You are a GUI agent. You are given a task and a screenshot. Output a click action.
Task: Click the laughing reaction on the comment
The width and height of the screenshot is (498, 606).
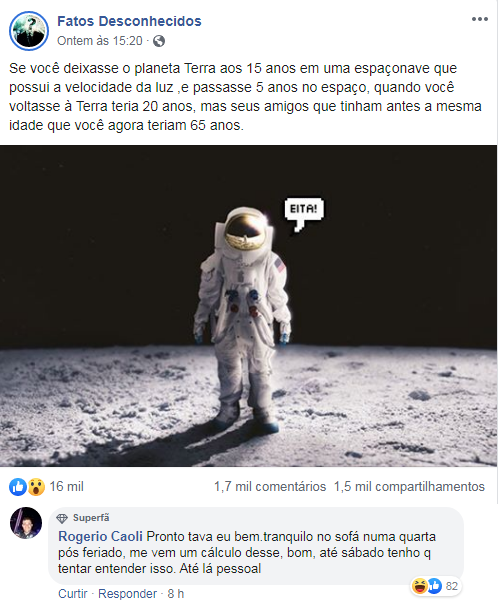[x=419, y=586]
